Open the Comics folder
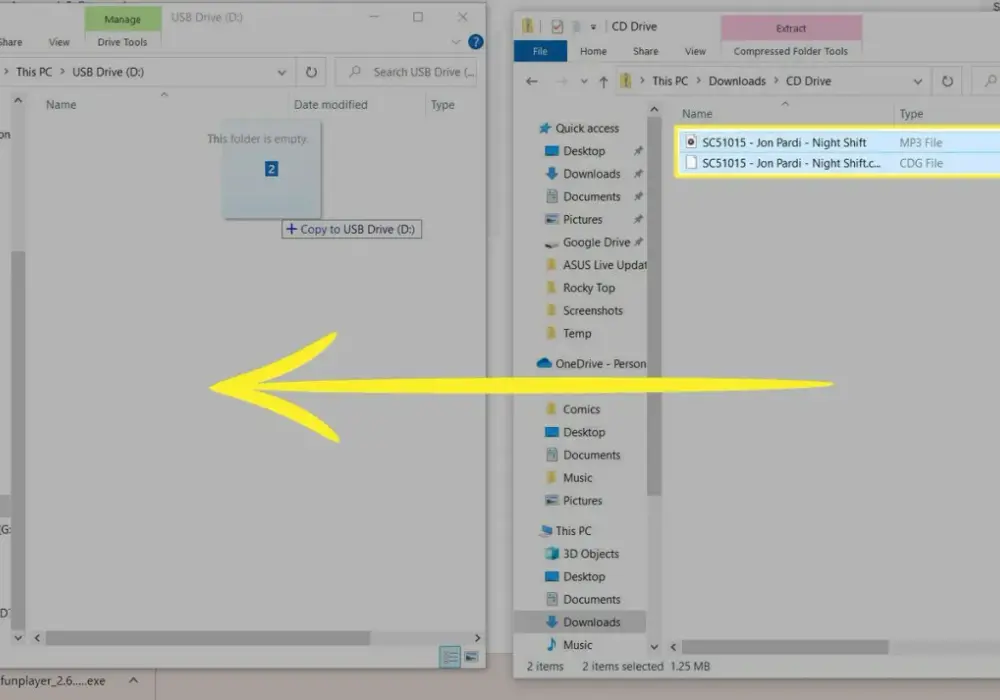1000x700 pixels. [581, 409]
